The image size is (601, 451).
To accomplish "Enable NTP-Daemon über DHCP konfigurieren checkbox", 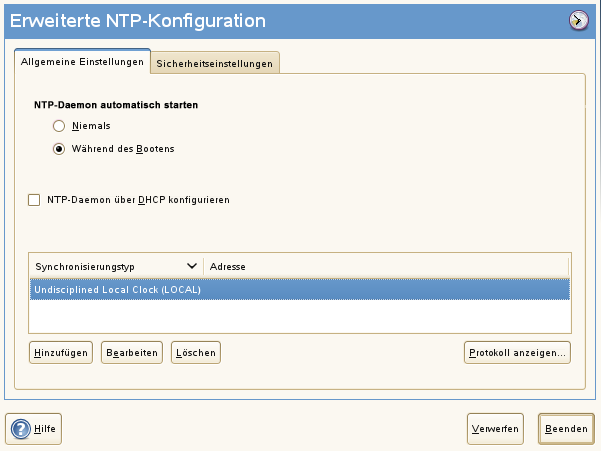I will click(x=35, y=200).
